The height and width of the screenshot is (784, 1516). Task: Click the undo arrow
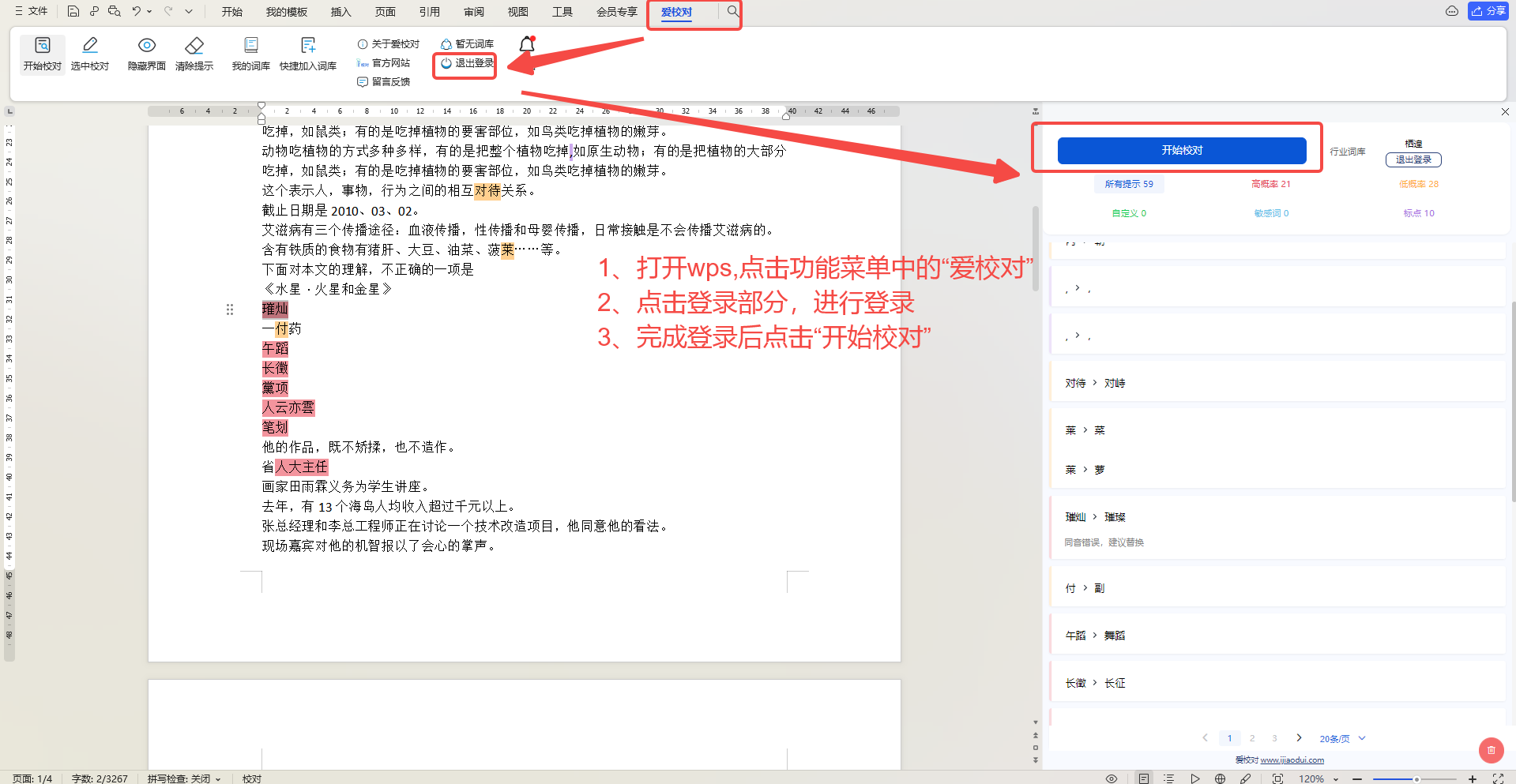click(137, 11)
